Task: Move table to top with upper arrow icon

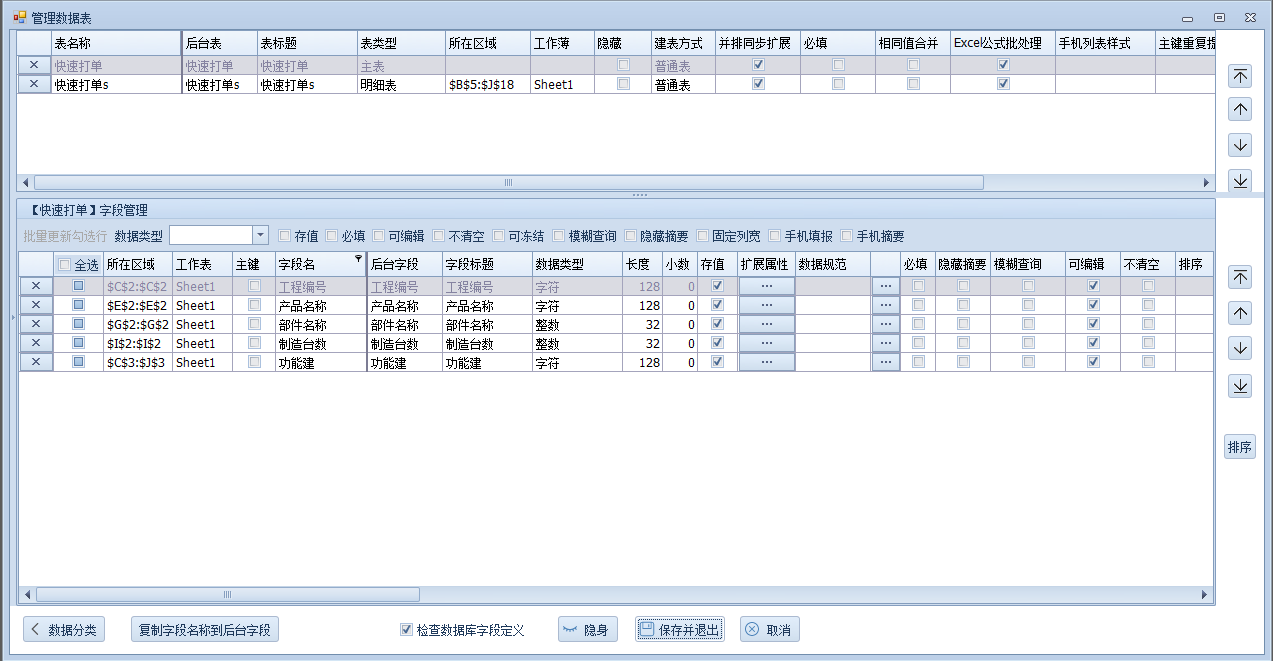Action: (1240, 76)
